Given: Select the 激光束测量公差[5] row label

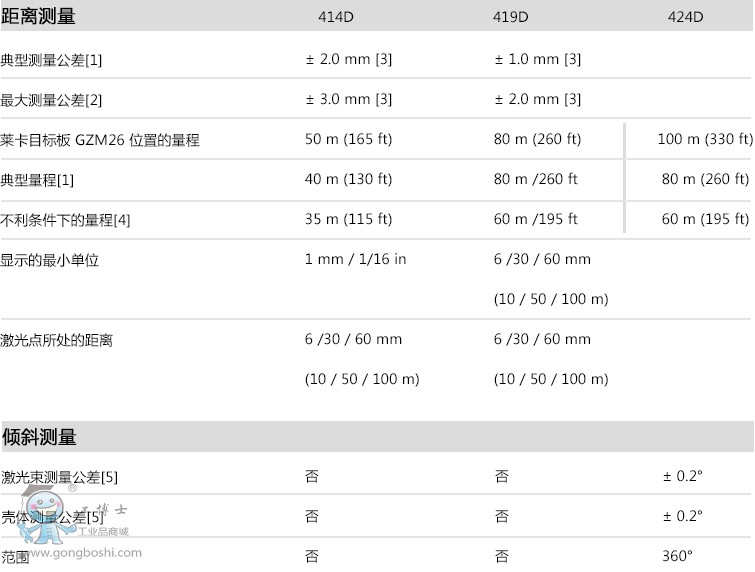Looking at the screenshot, I should (x=59, y=477).
